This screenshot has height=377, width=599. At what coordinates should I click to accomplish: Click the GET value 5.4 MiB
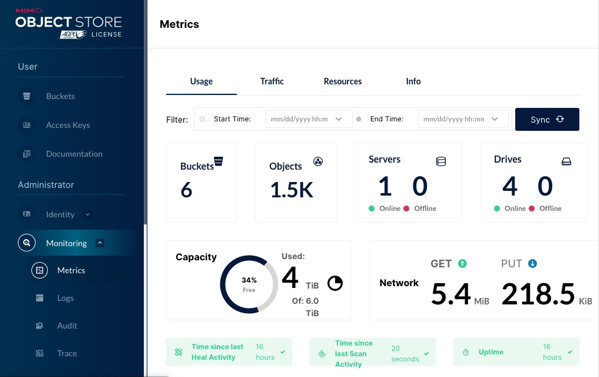coord(460,294)
